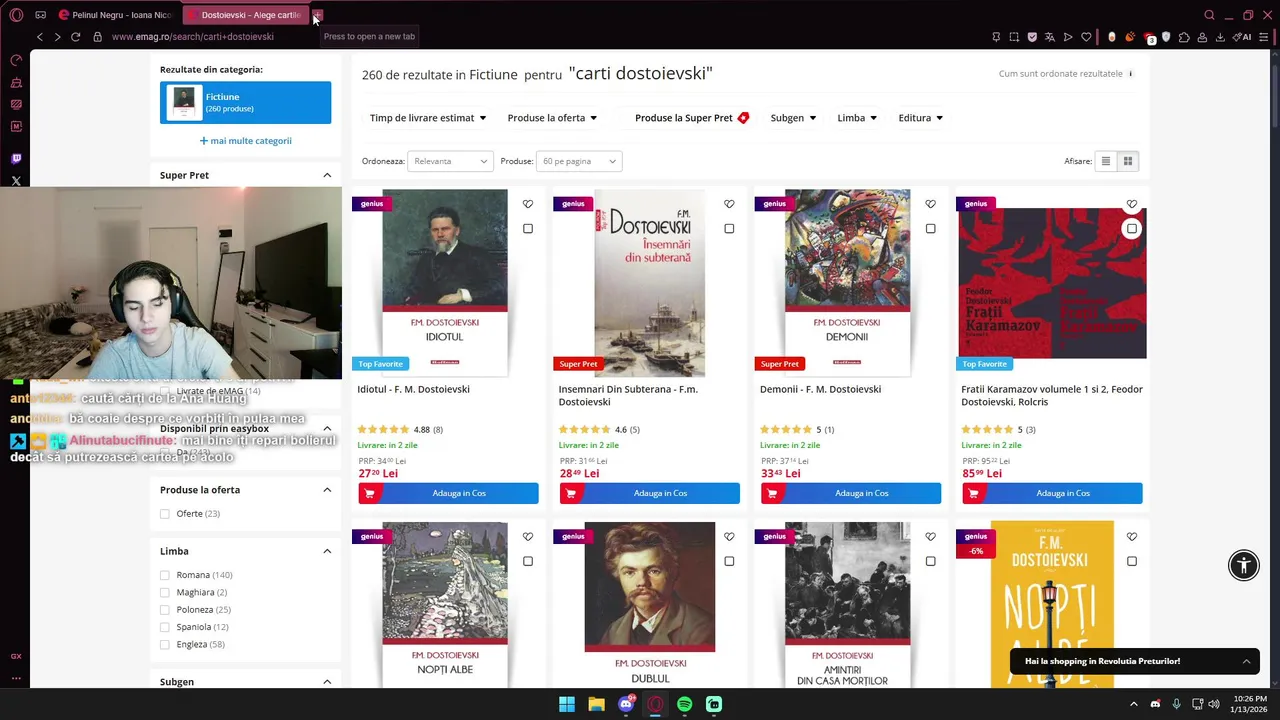Filter by Produse la Super Pret
1280x720 pixels.
click(x=691, y=118)
